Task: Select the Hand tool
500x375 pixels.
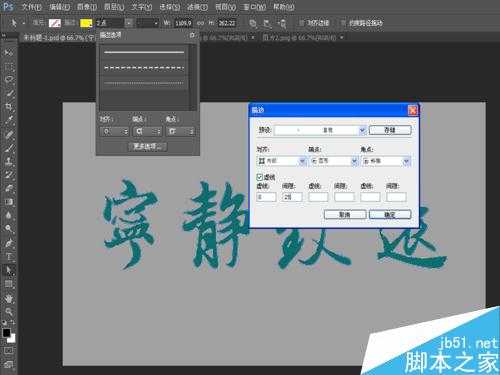Action: pyautogui.click(x=9, y=298)
